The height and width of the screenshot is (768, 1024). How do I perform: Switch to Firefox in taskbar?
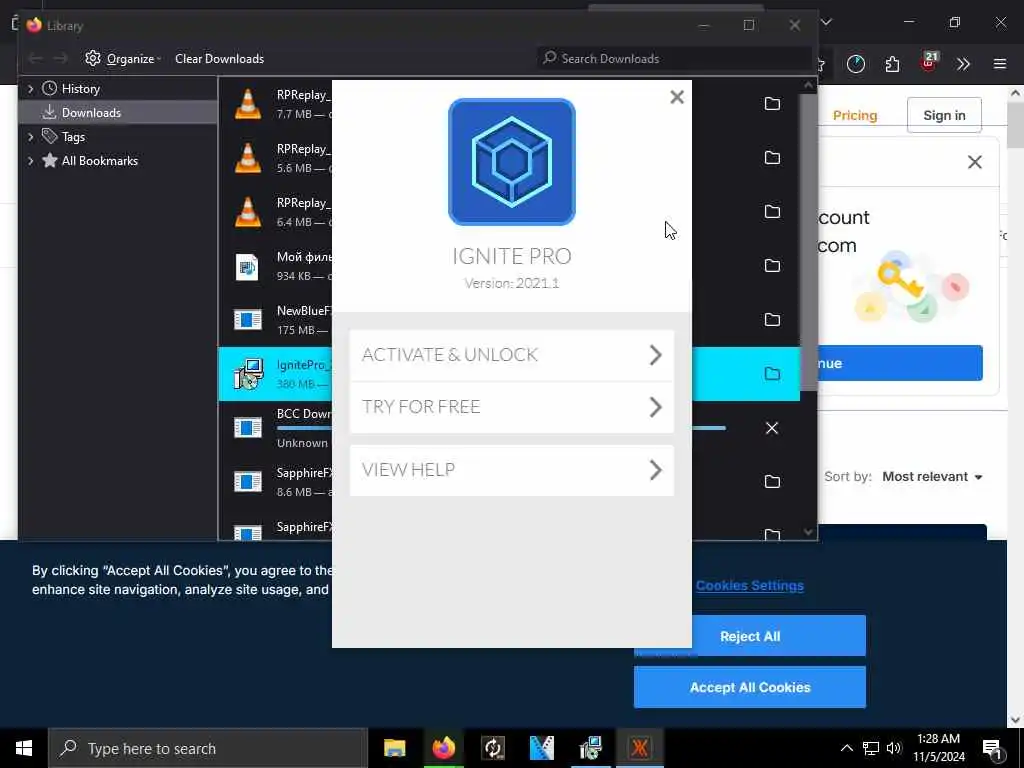(443, 748)
